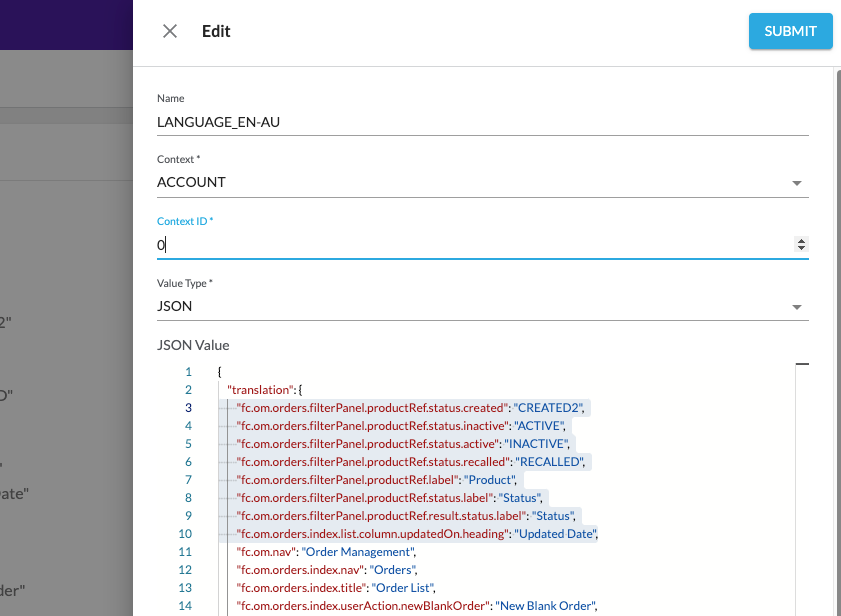This screenshot has width=841, height=616.
Task: Click the Edit panel's vertical scrollbar
Action: pyautogui.click(x=836, y=300)
